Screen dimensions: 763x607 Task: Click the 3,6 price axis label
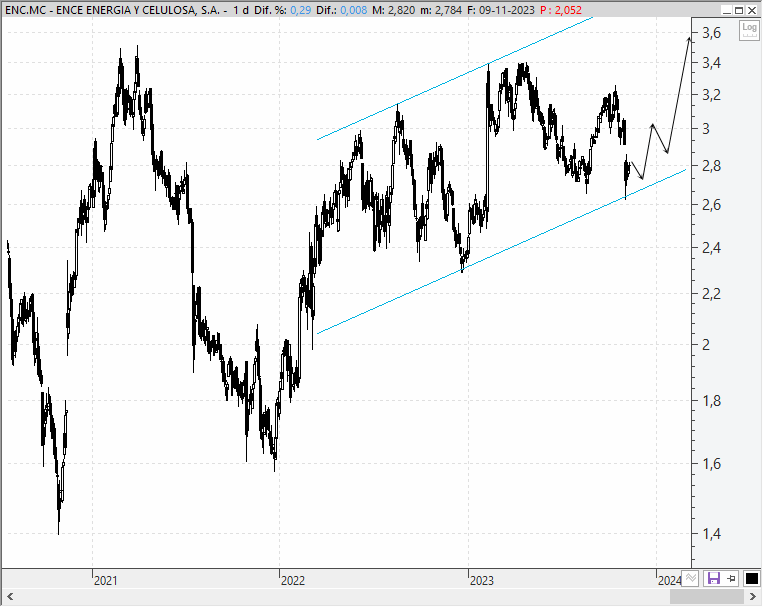click(711, 33)
